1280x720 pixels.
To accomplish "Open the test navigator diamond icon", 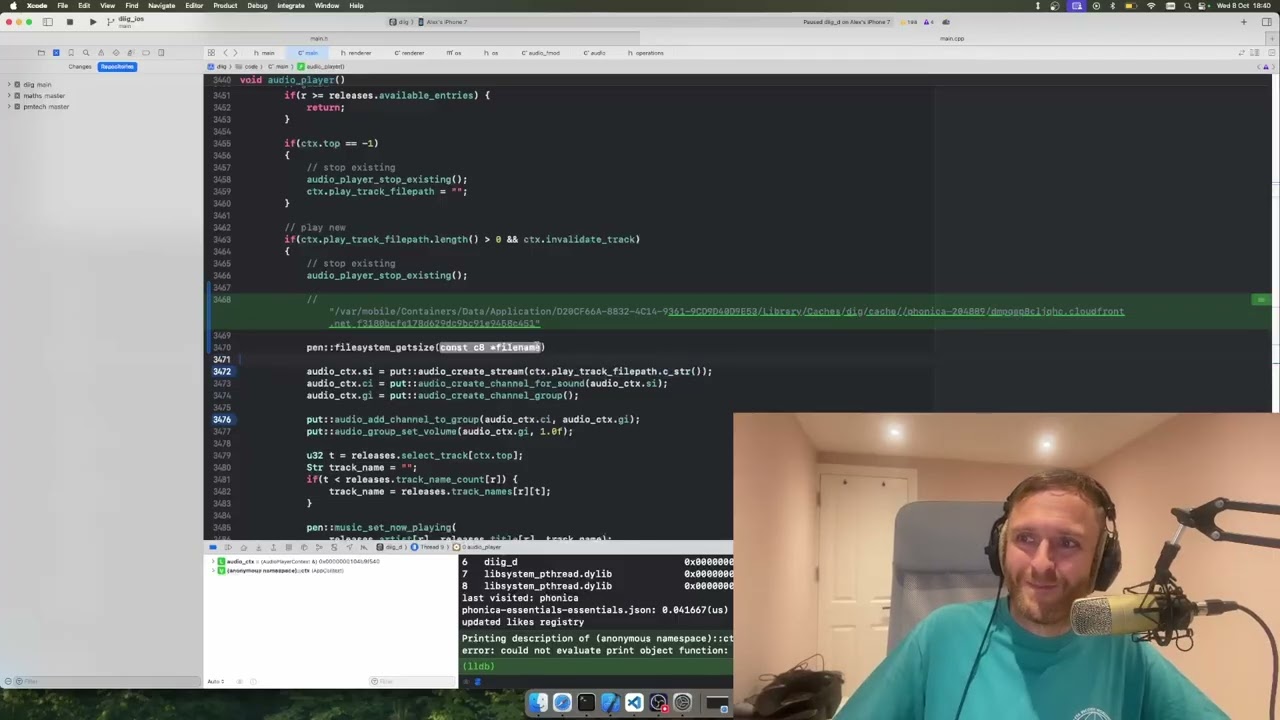I will 116,52.
